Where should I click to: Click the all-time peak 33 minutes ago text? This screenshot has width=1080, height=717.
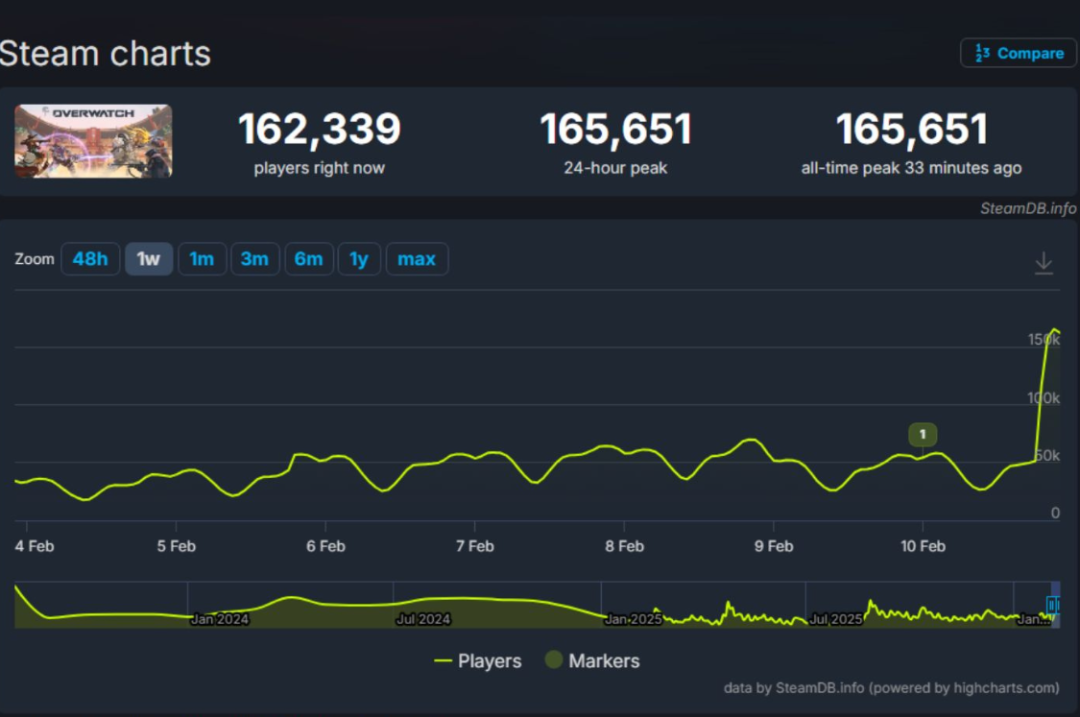[x=911, y=168]
